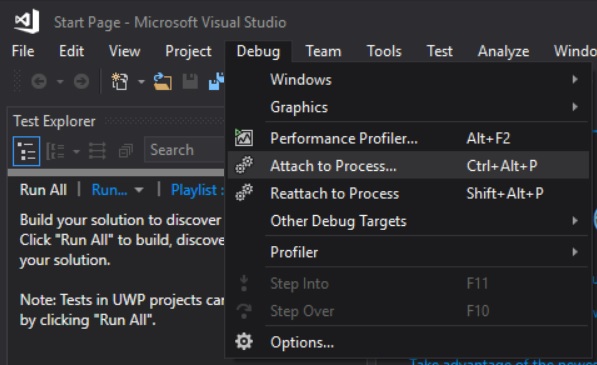Click the Navigate Backward arrow icon
The height and width of the screenshot is (365, 597).
[39, 81]
